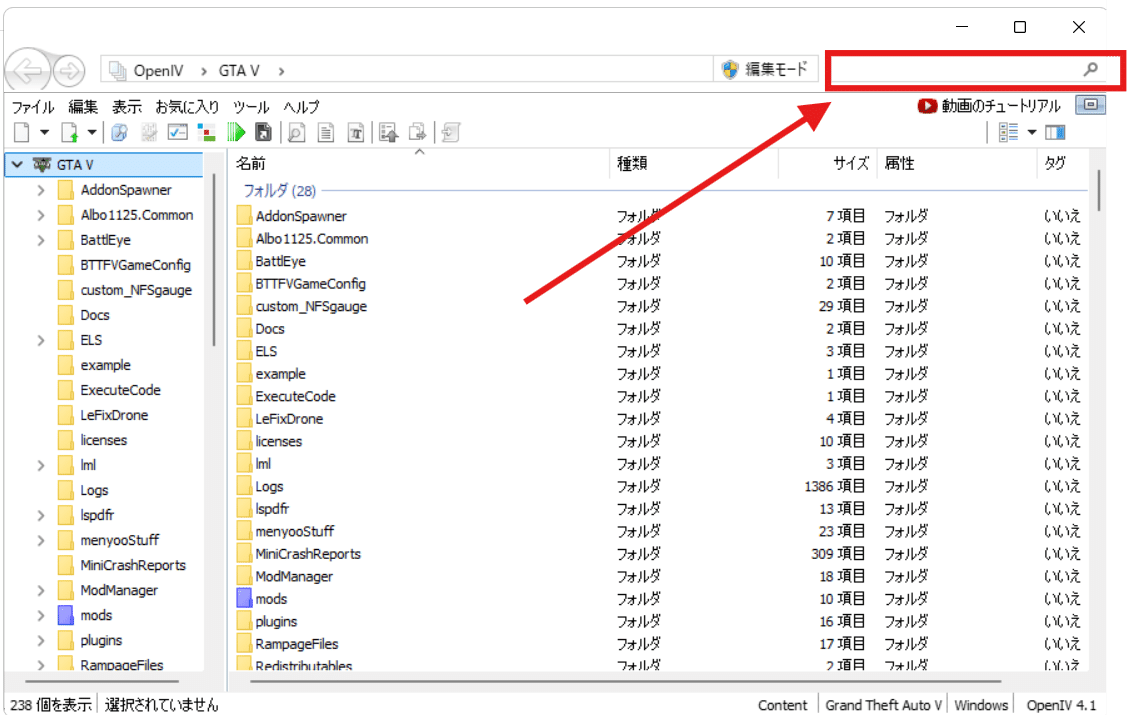
Task: Open the 表示 menu
Action: (126, 107)
